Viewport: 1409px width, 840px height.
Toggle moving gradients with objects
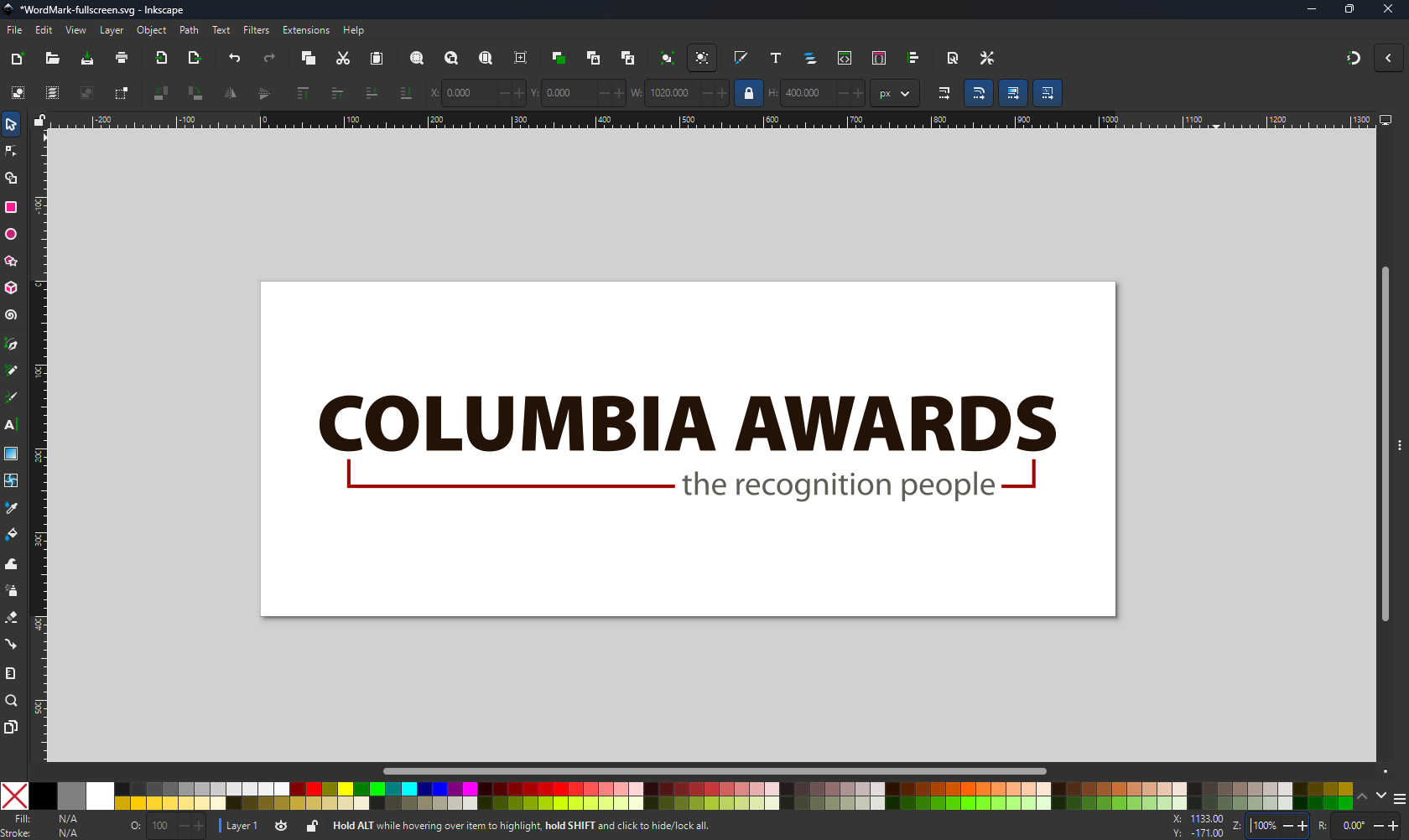(x=1013, y=93)
